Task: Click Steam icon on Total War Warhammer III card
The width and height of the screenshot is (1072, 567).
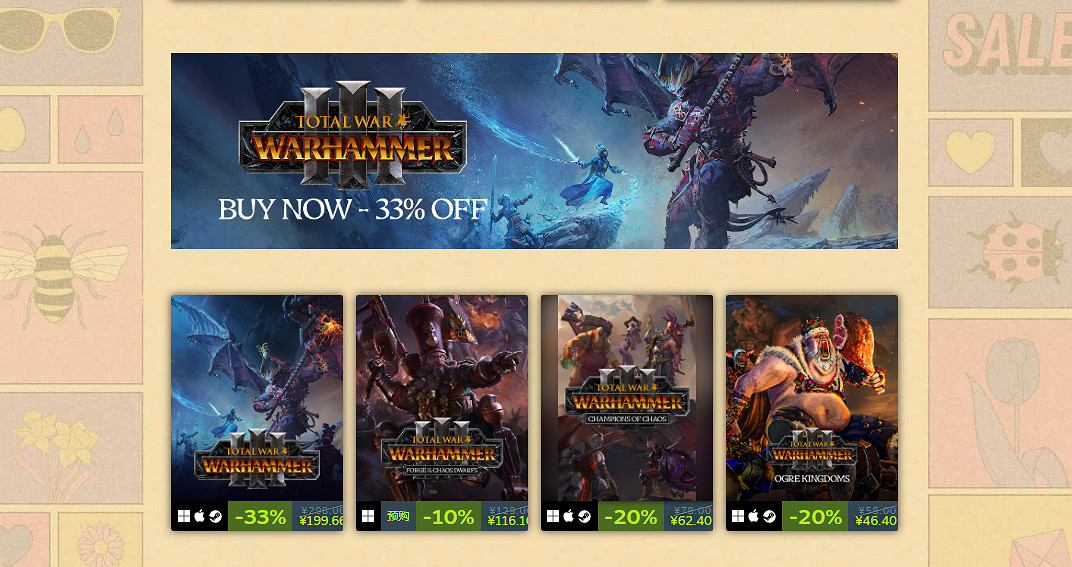Action: point(215,516)
